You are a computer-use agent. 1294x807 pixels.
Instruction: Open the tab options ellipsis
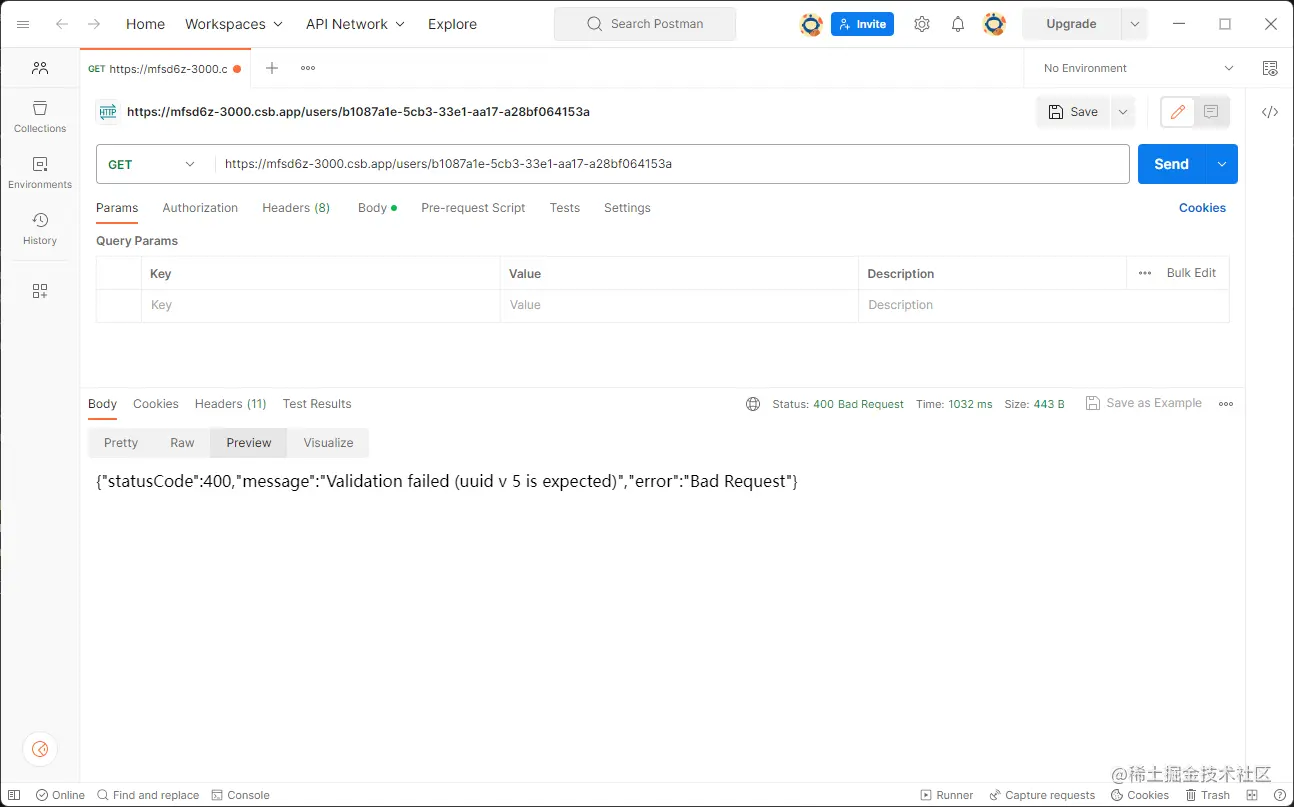[x=308, y=68]
